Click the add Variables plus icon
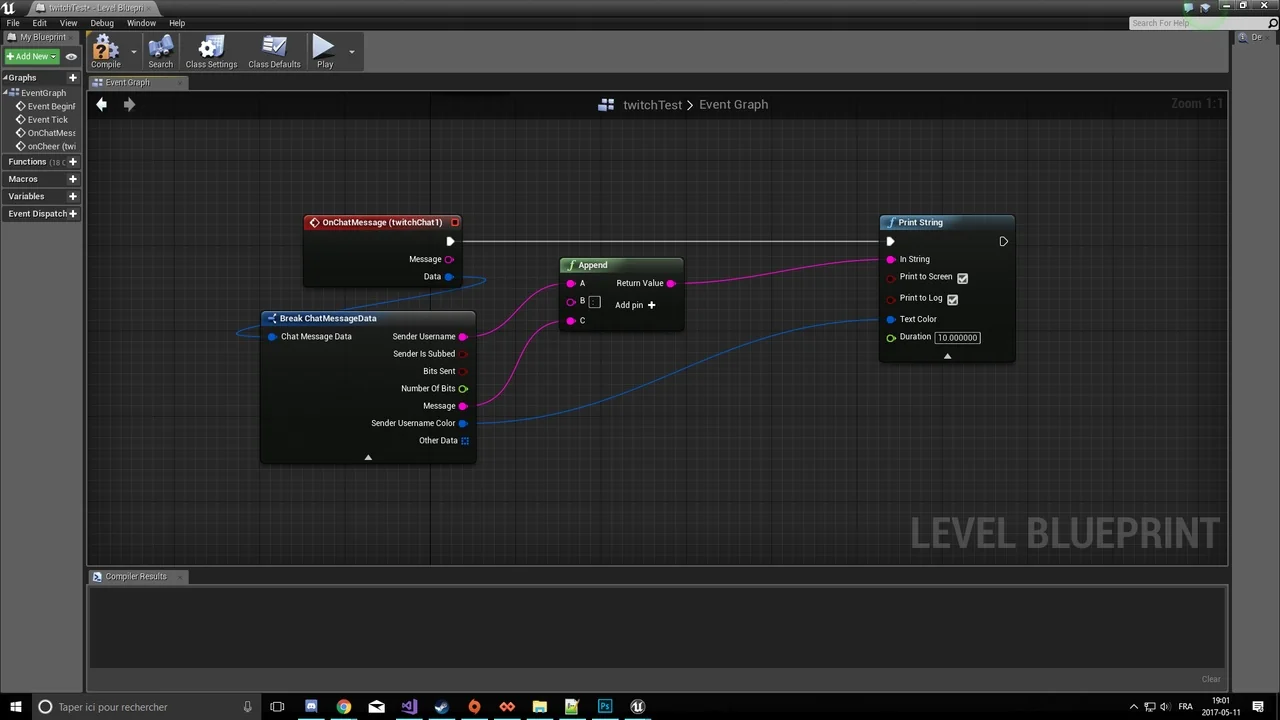This screenshot has width=1280, height=720. [x=72, y=196]
